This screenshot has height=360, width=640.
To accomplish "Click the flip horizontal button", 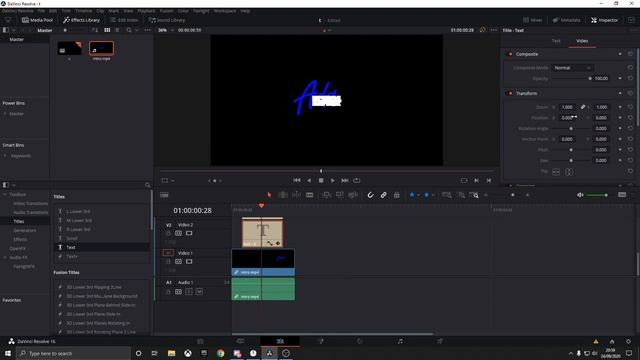I will [556, 172].
